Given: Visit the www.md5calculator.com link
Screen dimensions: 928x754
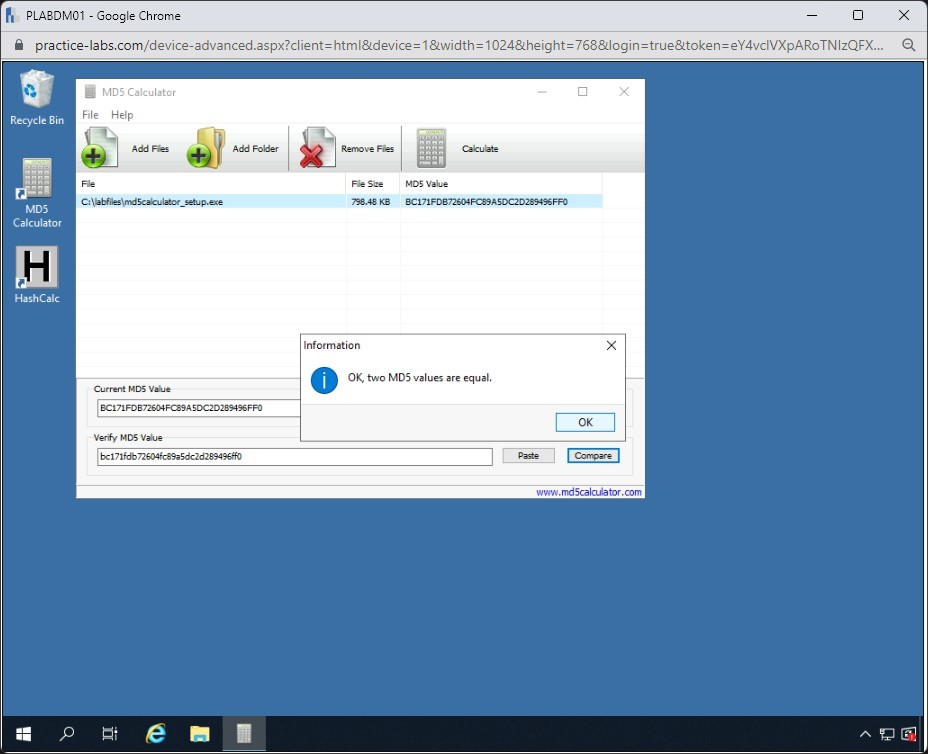Looking at the screenshot, I should 588,492.
